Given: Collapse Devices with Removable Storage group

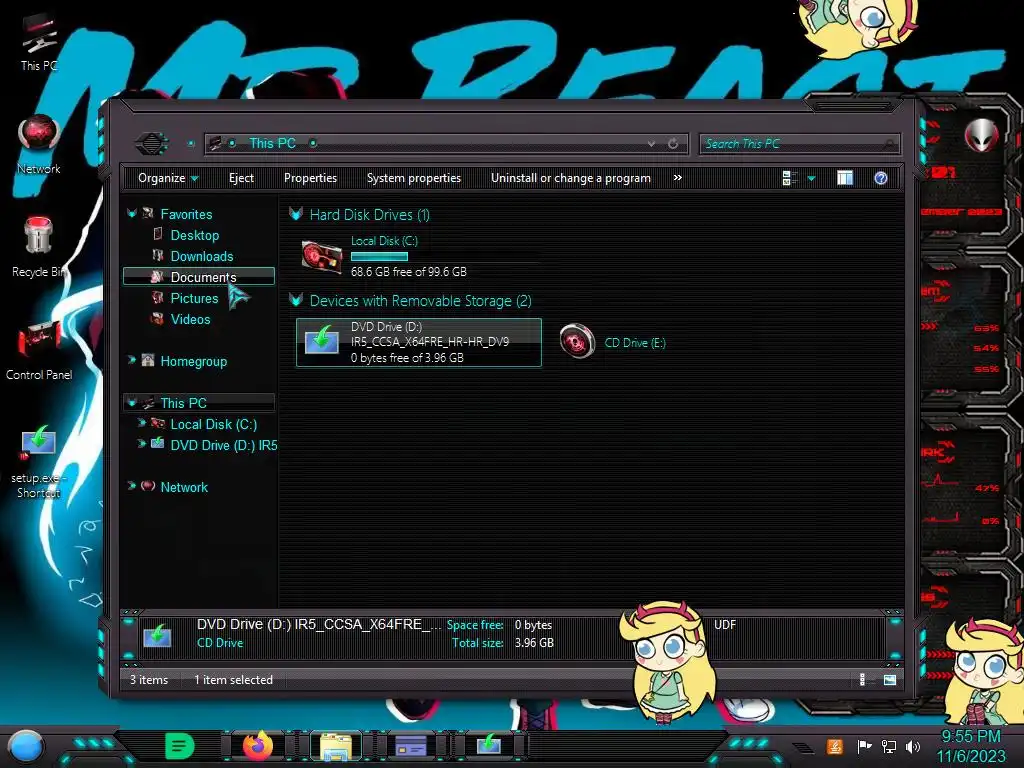Looking at the screenshot, I should pyautogui.click(x=296, y=300).
